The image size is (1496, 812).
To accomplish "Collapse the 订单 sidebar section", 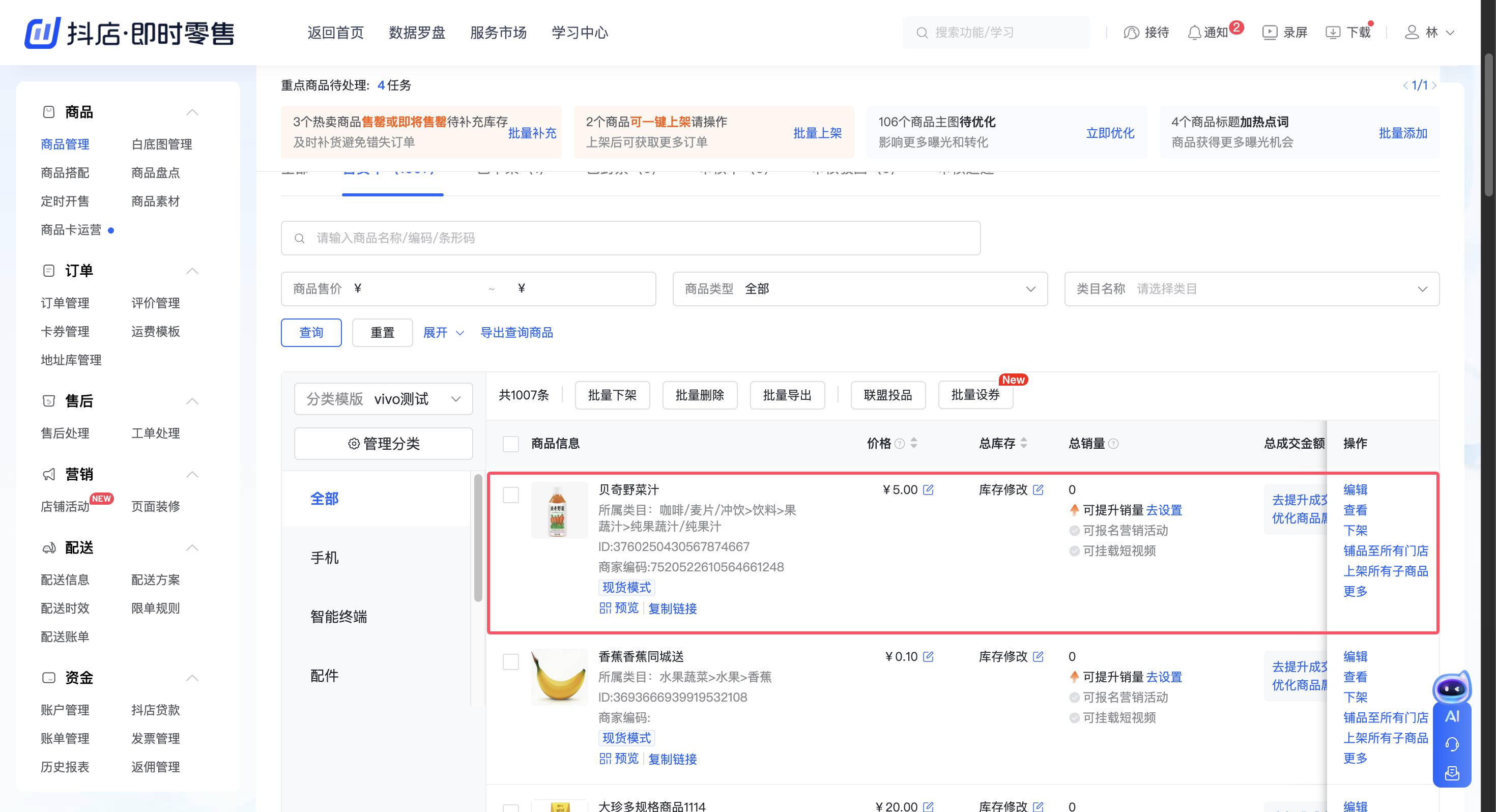I will pyautogui.click(x=192, y=271).
